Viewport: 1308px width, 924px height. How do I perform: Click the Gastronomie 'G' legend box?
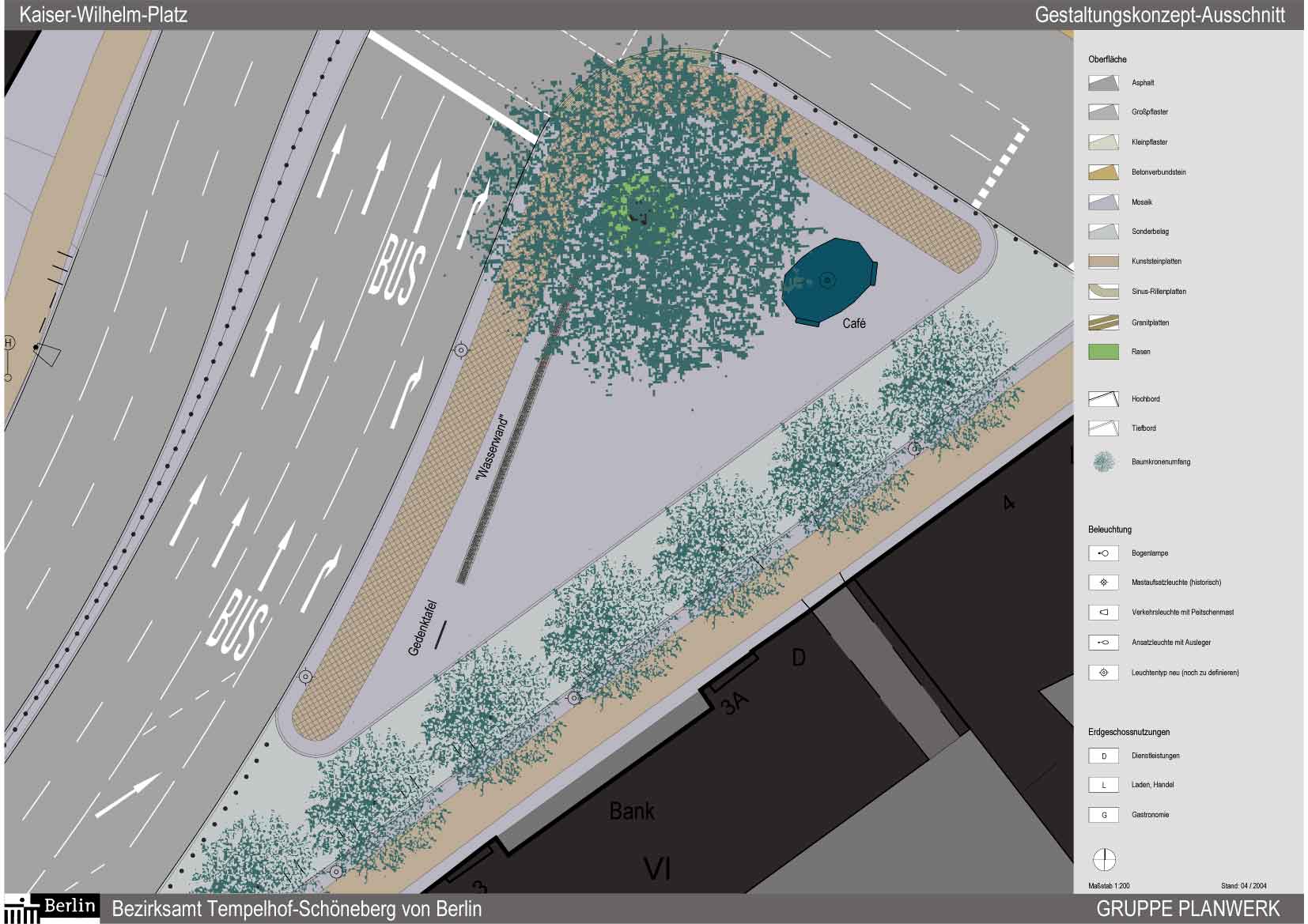click(1103, 815)
